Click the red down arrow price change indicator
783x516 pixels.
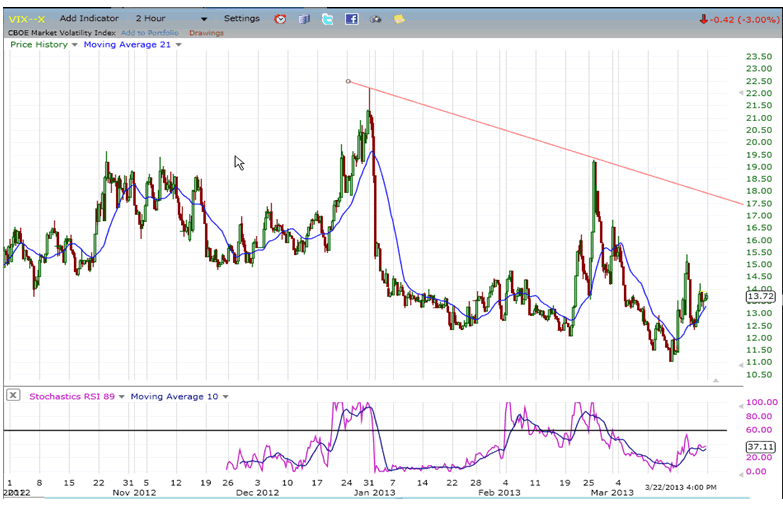tap(703, 19)
